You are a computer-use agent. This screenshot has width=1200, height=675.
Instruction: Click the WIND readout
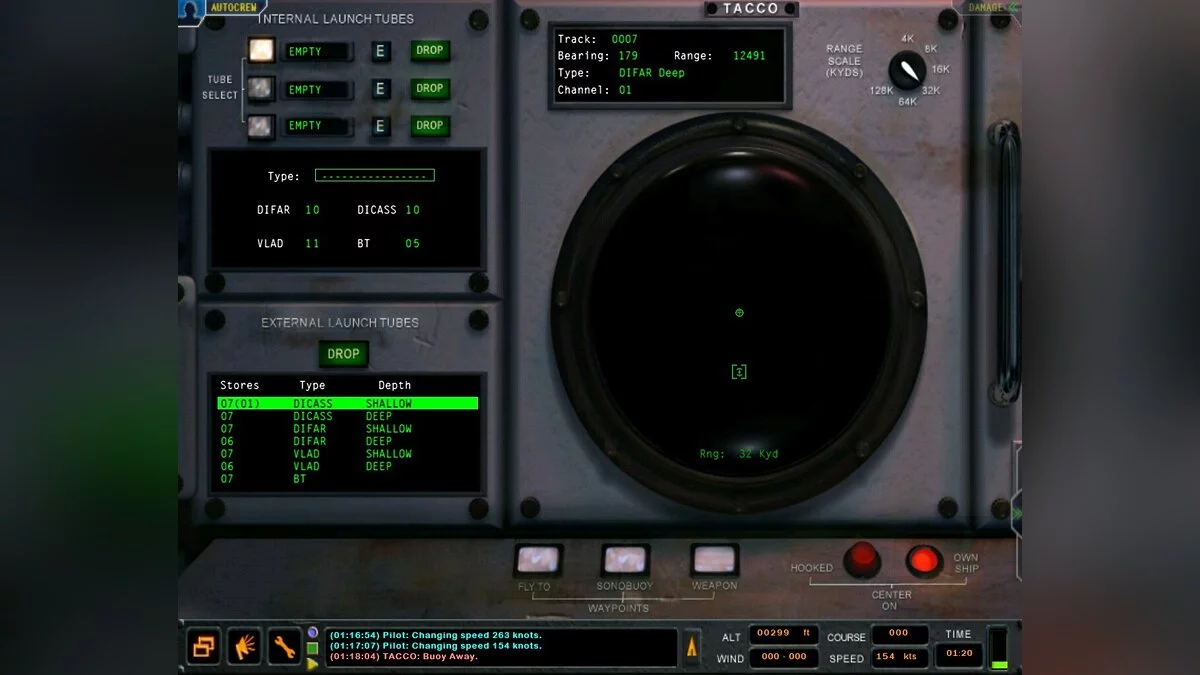(784, 657)
